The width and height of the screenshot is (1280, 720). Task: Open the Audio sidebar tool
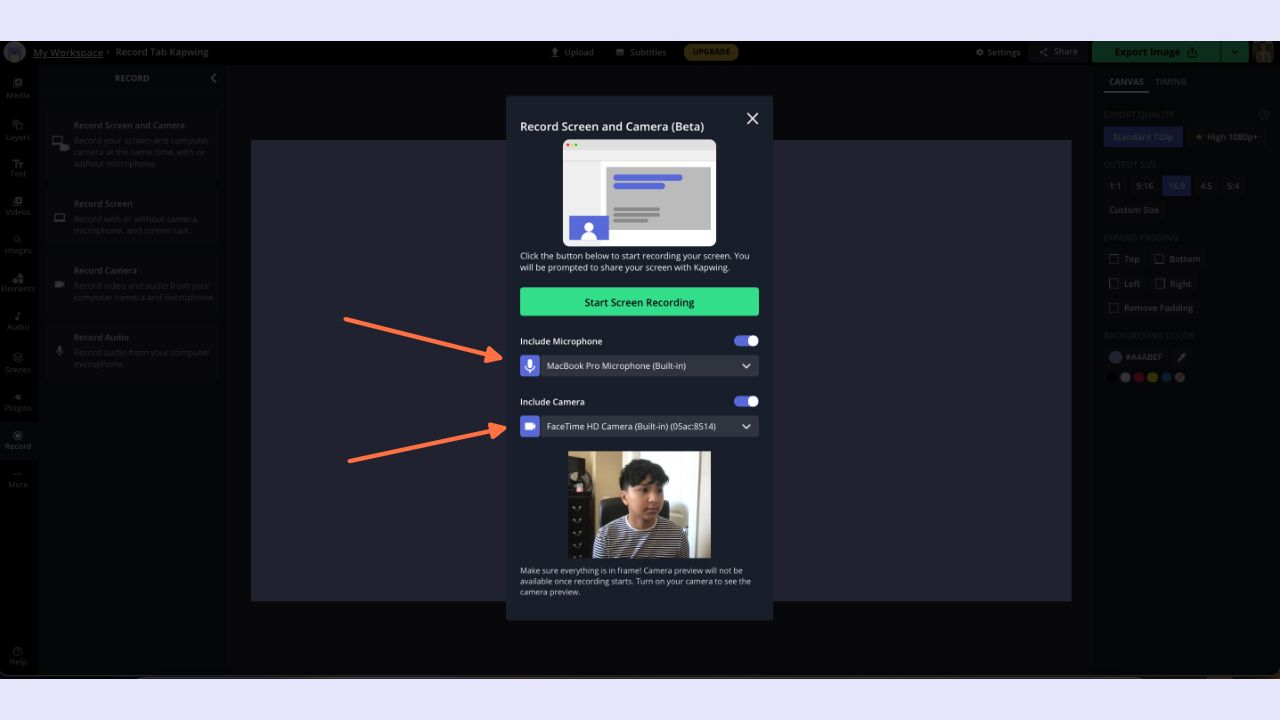[18, 320]
